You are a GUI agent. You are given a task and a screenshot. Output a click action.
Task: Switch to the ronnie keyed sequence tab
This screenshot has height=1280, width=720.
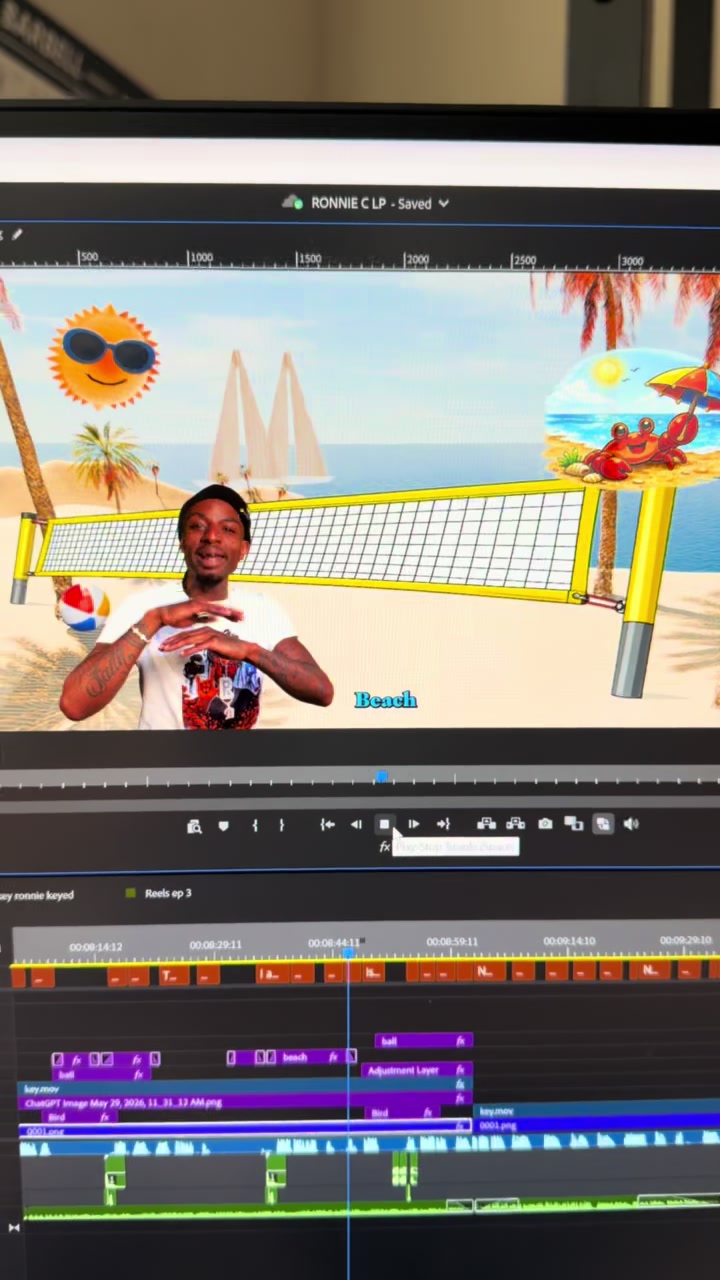click(x=37, y=895)
